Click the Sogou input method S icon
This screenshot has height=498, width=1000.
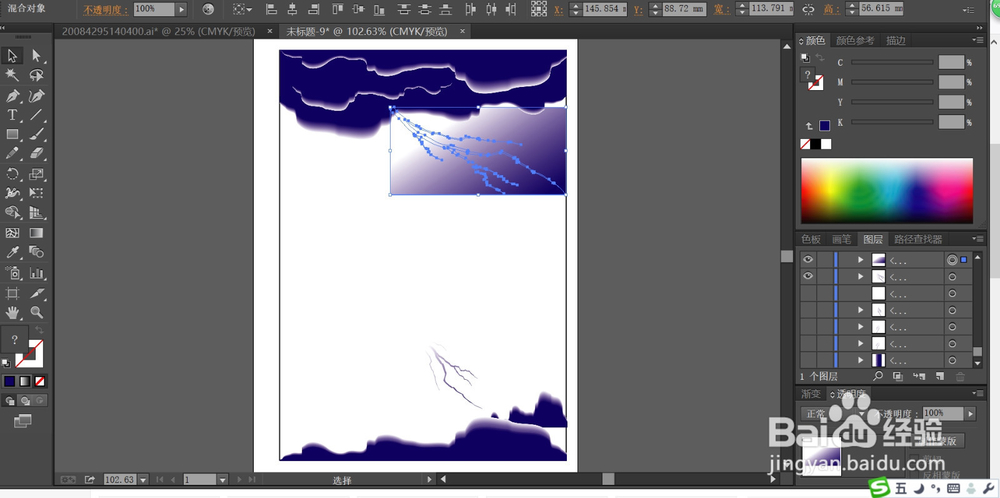[x=880, y=488]
